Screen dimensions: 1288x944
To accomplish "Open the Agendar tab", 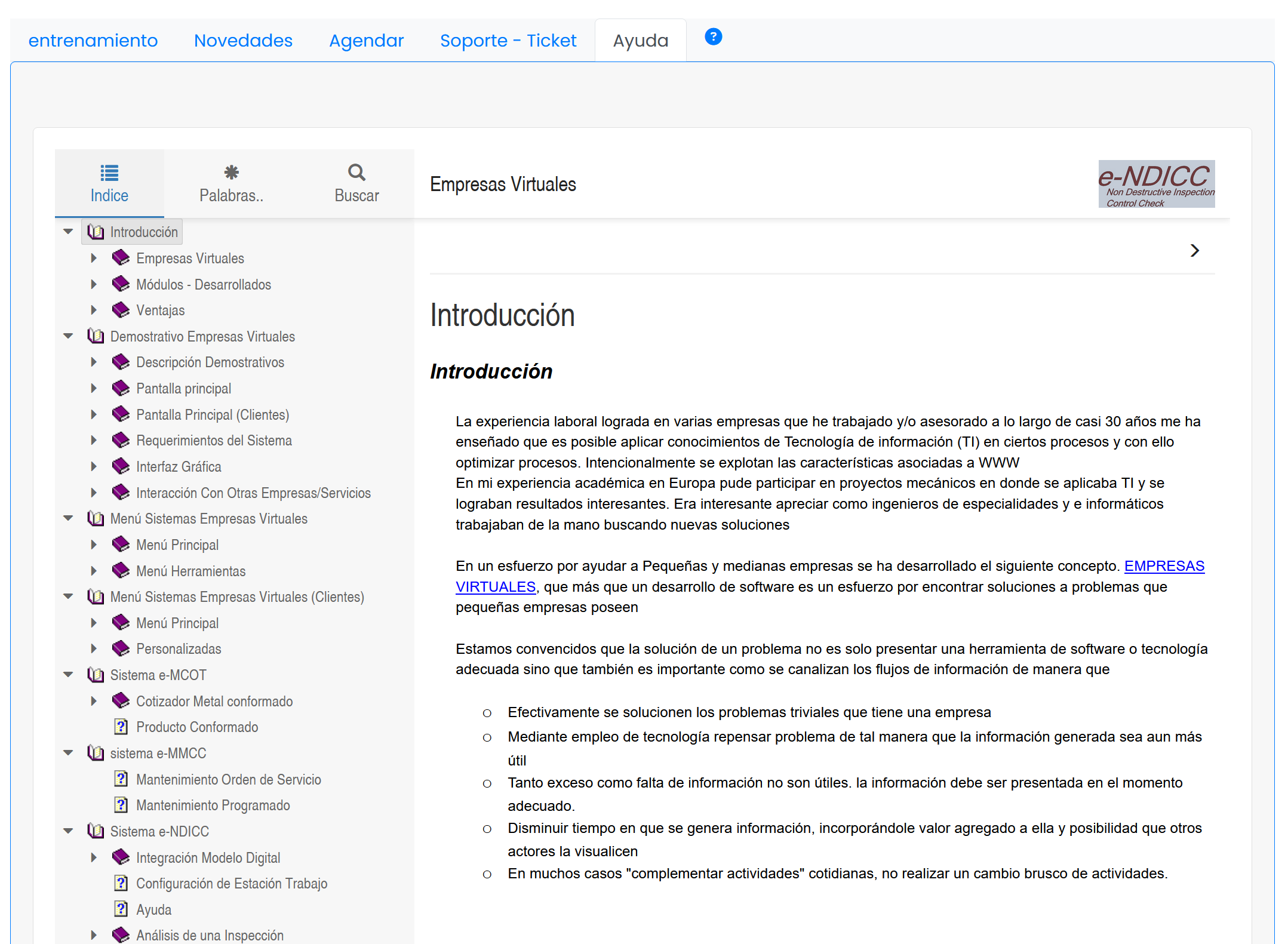I will click(366, 41).
